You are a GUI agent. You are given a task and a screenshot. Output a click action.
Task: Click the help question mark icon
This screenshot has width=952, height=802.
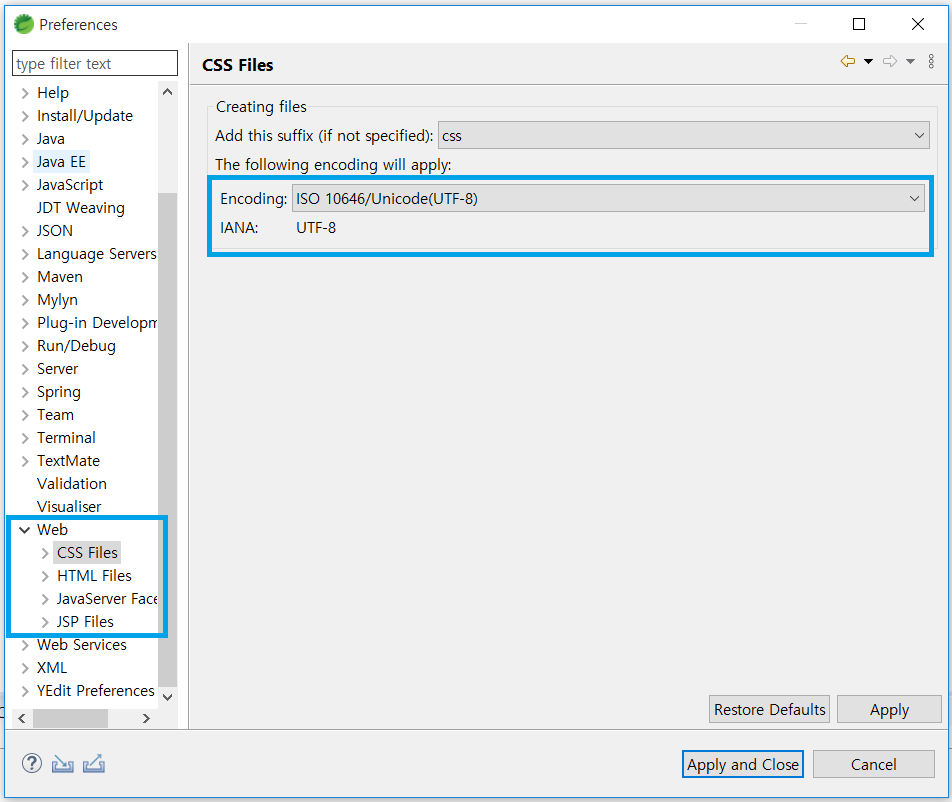[x=32, y=763]
